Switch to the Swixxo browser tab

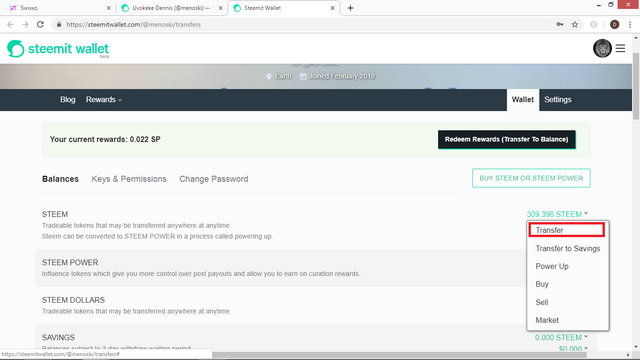(60, 8)
